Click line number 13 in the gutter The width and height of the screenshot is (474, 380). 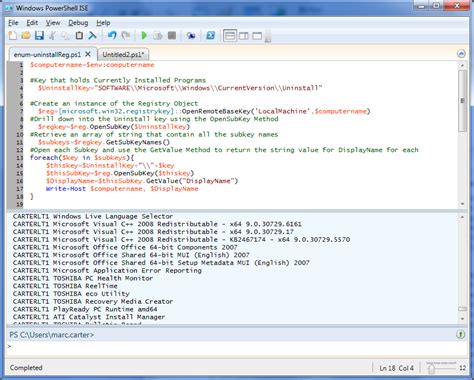point(20,158)
